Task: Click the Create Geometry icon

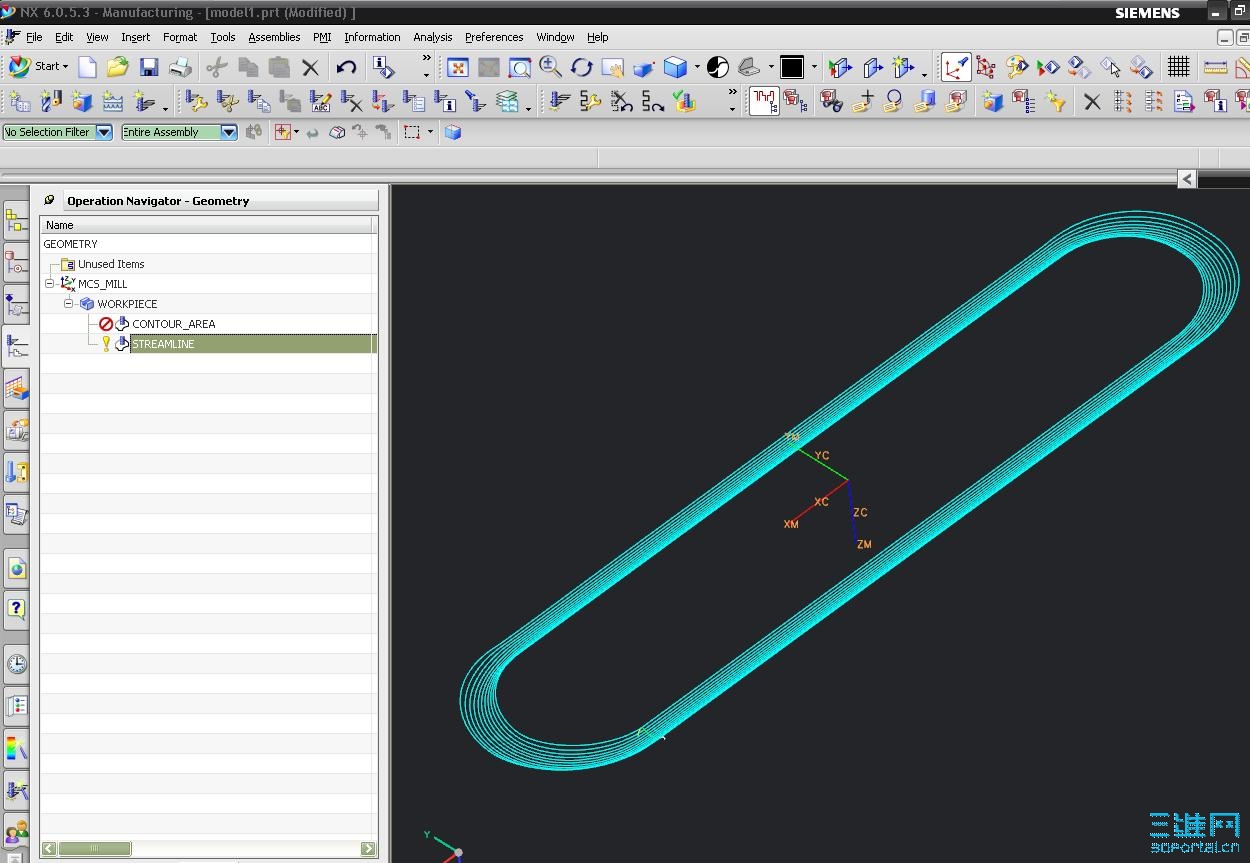Action: click(x=82, y=101)
